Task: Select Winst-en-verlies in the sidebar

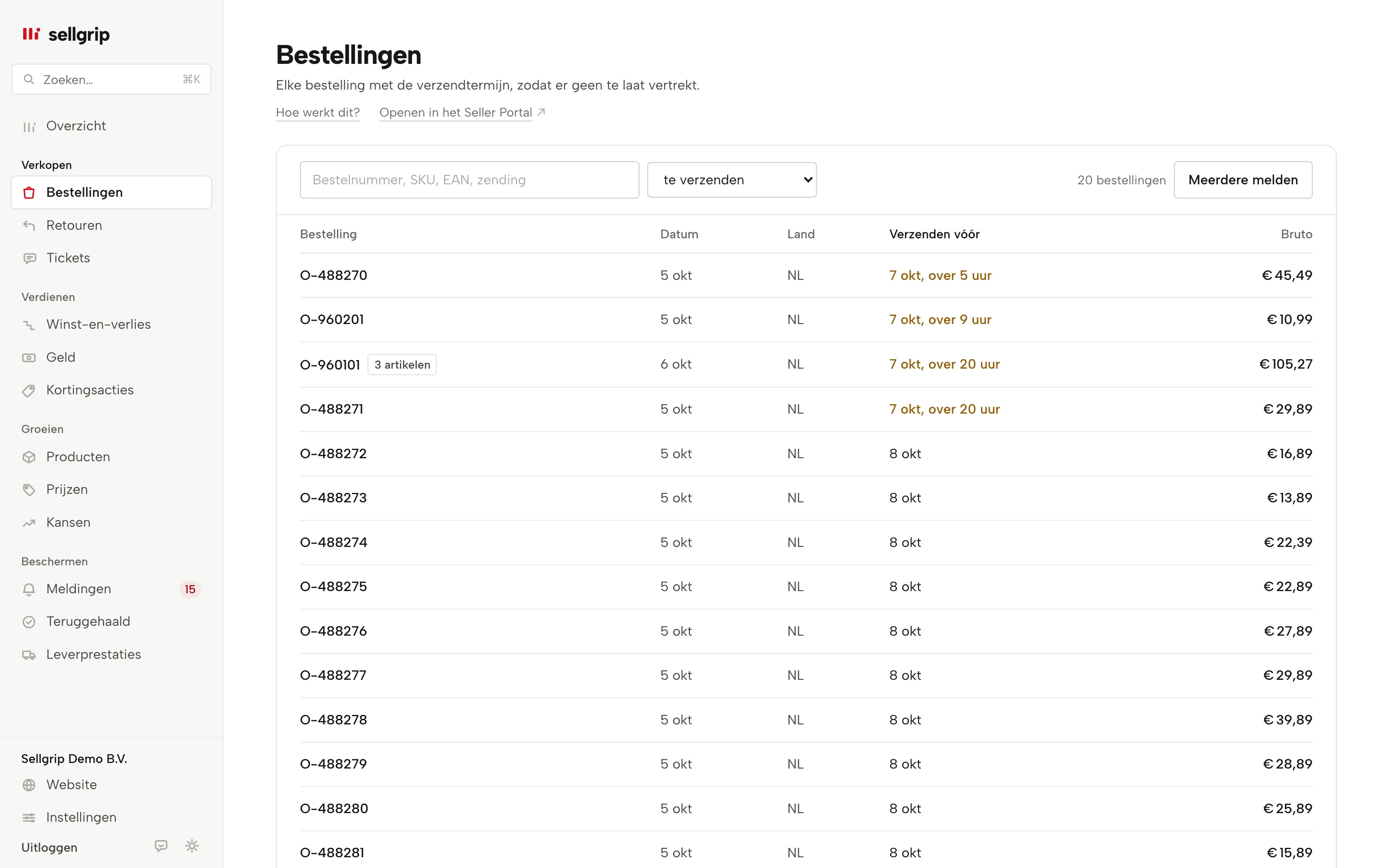Action: point(111,325)
